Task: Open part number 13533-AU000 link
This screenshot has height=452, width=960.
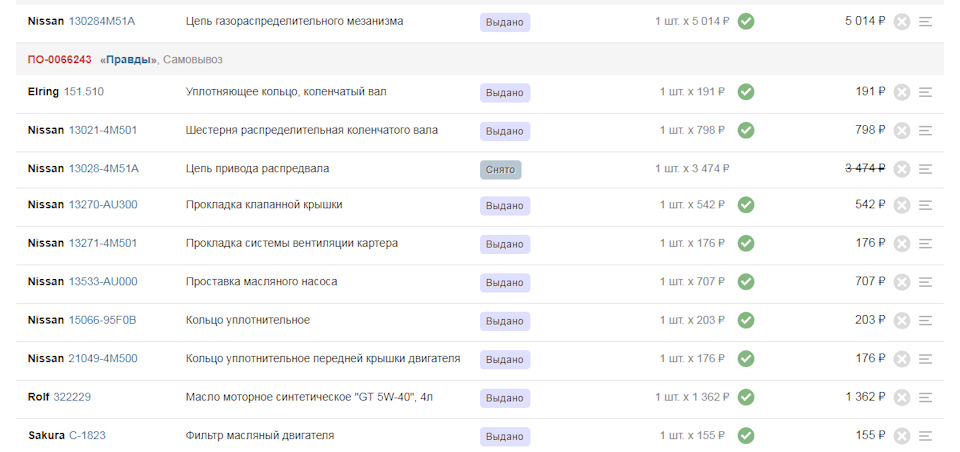Action: [103, 282]
